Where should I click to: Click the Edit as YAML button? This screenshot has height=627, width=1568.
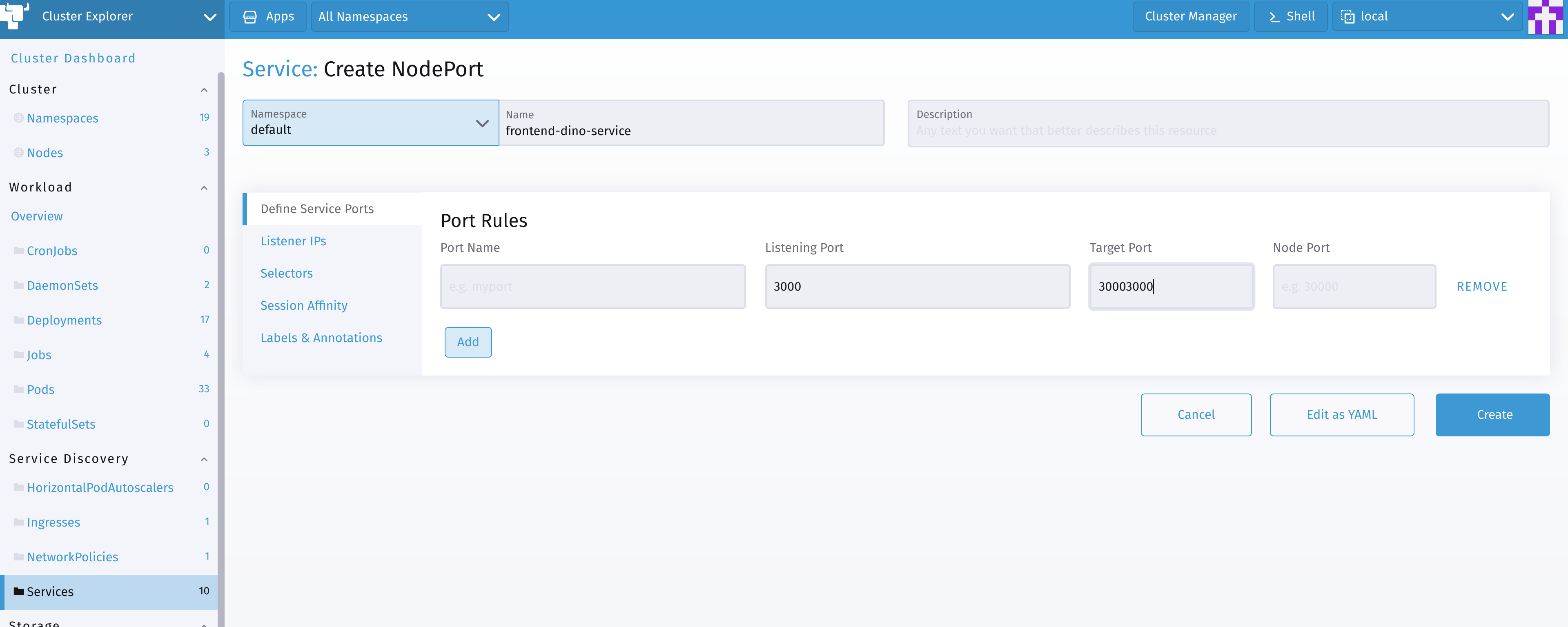coord(1341,415)
